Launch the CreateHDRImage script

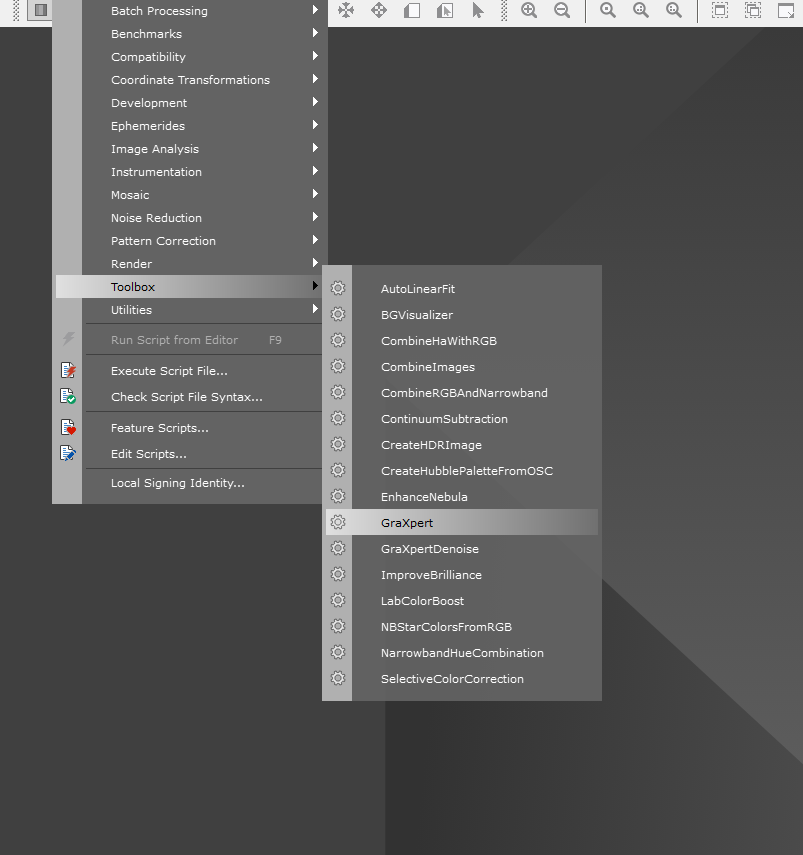point(462,445)
